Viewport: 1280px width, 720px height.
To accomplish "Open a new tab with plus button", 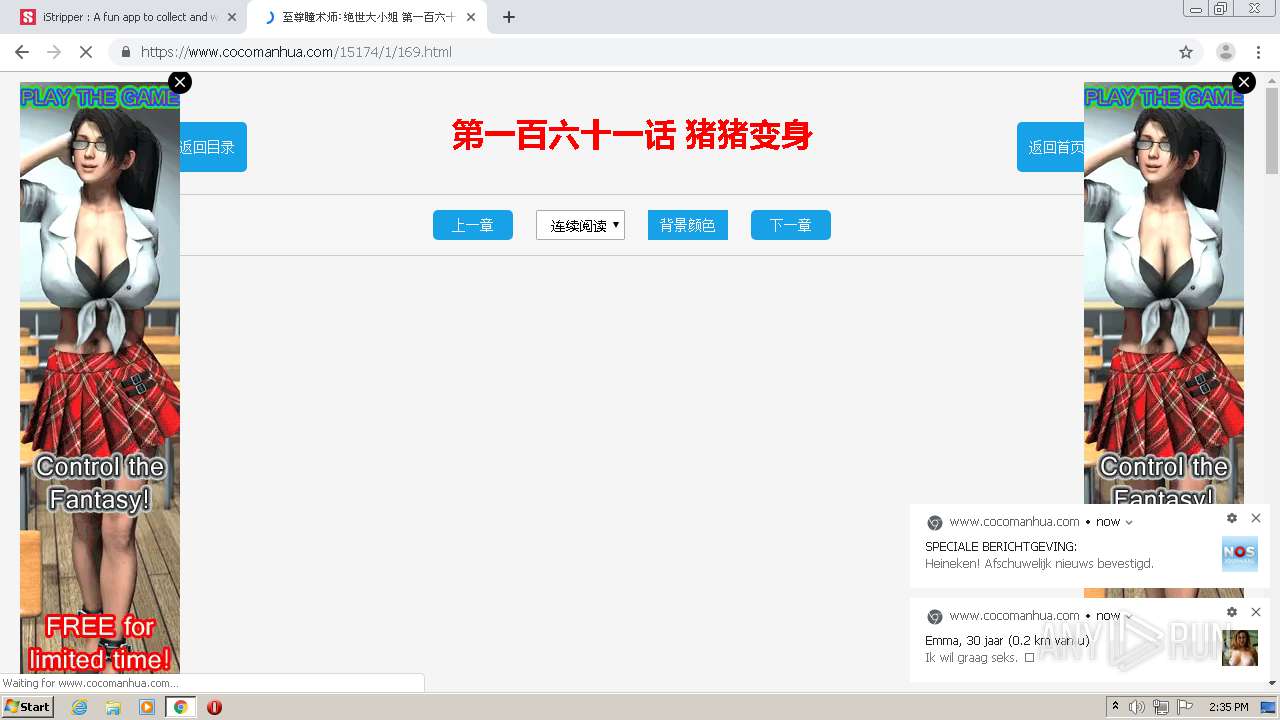I will click(509, 17).
